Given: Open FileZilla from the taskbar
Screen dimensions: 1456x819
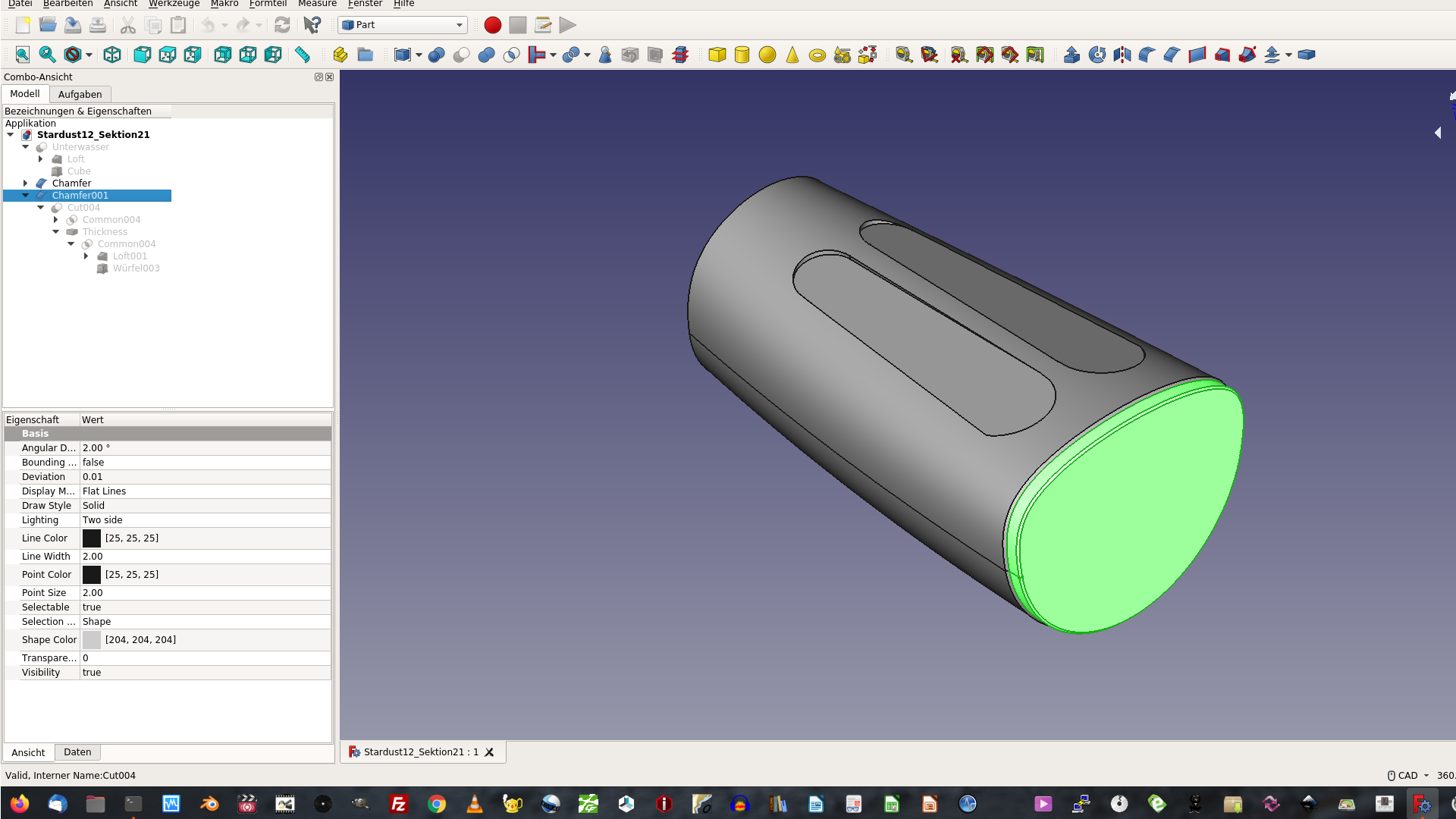Looking at the screenshot, I should tap(398, 804).
